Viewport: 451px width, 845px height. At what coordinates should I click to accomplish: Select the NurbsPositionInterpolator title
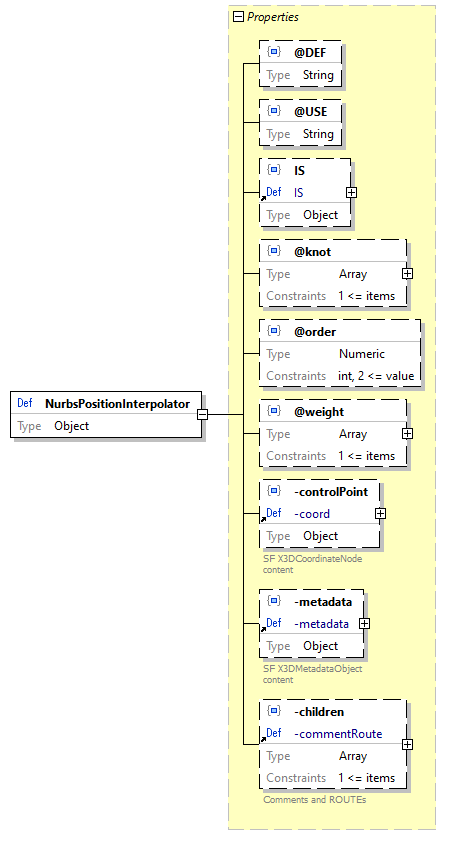pos(117,404)
